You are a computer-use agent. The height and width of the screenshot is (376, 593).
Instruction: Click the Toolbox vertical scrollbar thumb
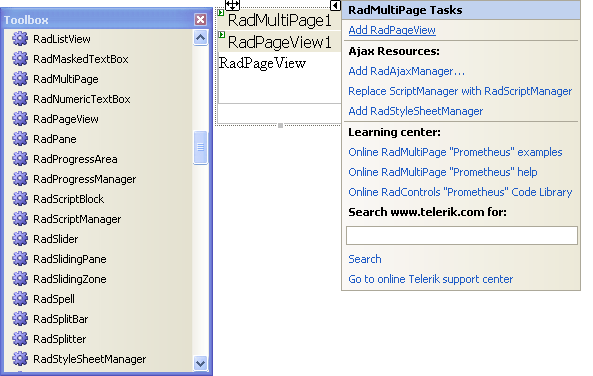click(200, 147)
